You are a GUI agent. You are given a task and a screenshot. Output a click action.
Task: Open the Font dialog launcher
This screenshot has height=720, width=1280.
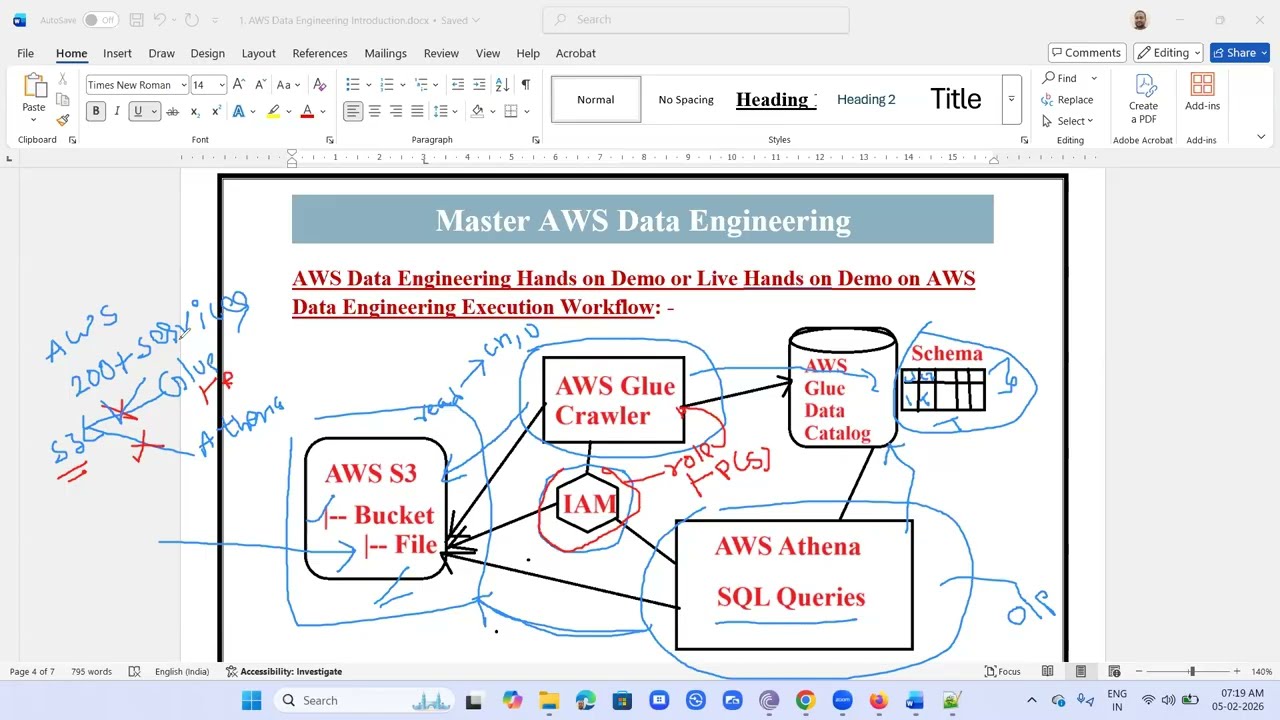pyautogui.click(x=330, y=140)
